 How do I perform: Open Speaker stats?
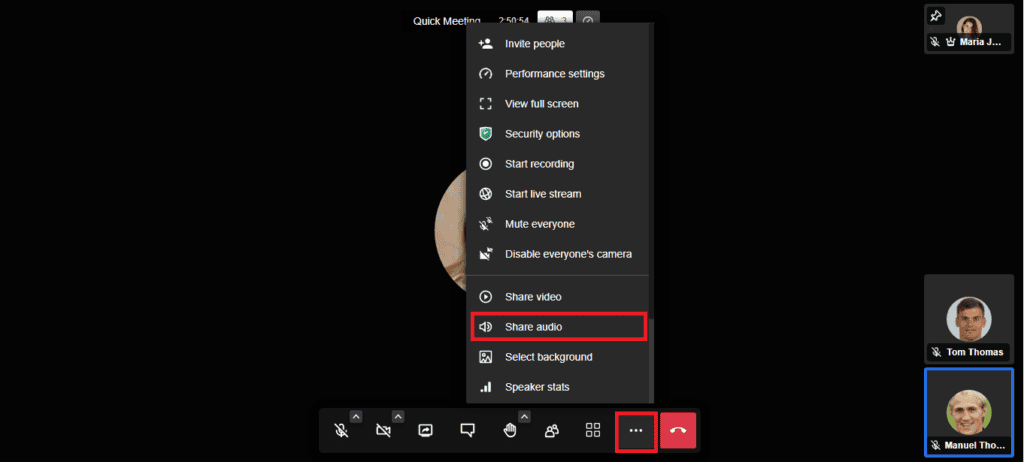(558, 387)
